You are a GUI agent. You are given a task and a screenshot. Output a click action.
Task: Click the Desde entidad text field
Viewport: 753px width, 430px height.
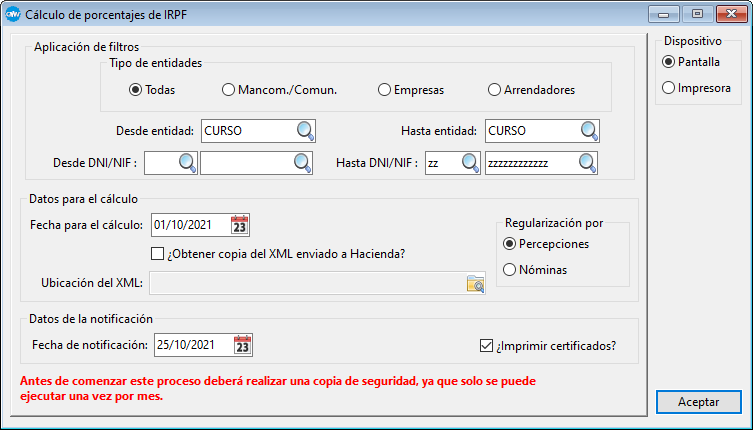(246, 131)
